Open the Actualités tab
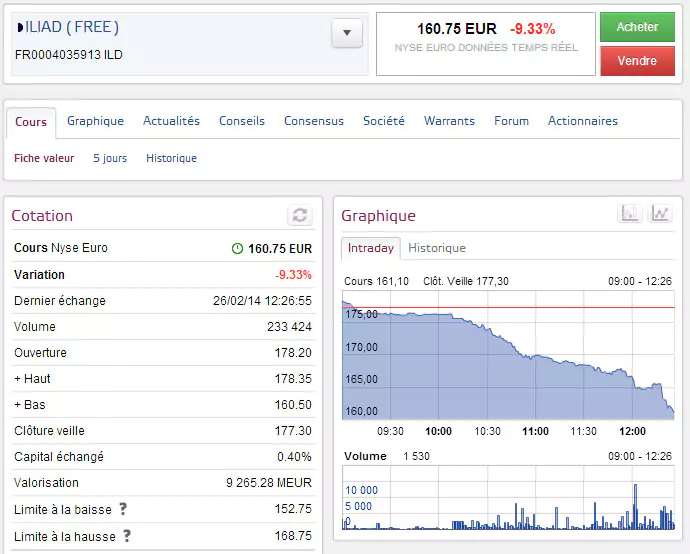690x554 pixels. [171, 121]
